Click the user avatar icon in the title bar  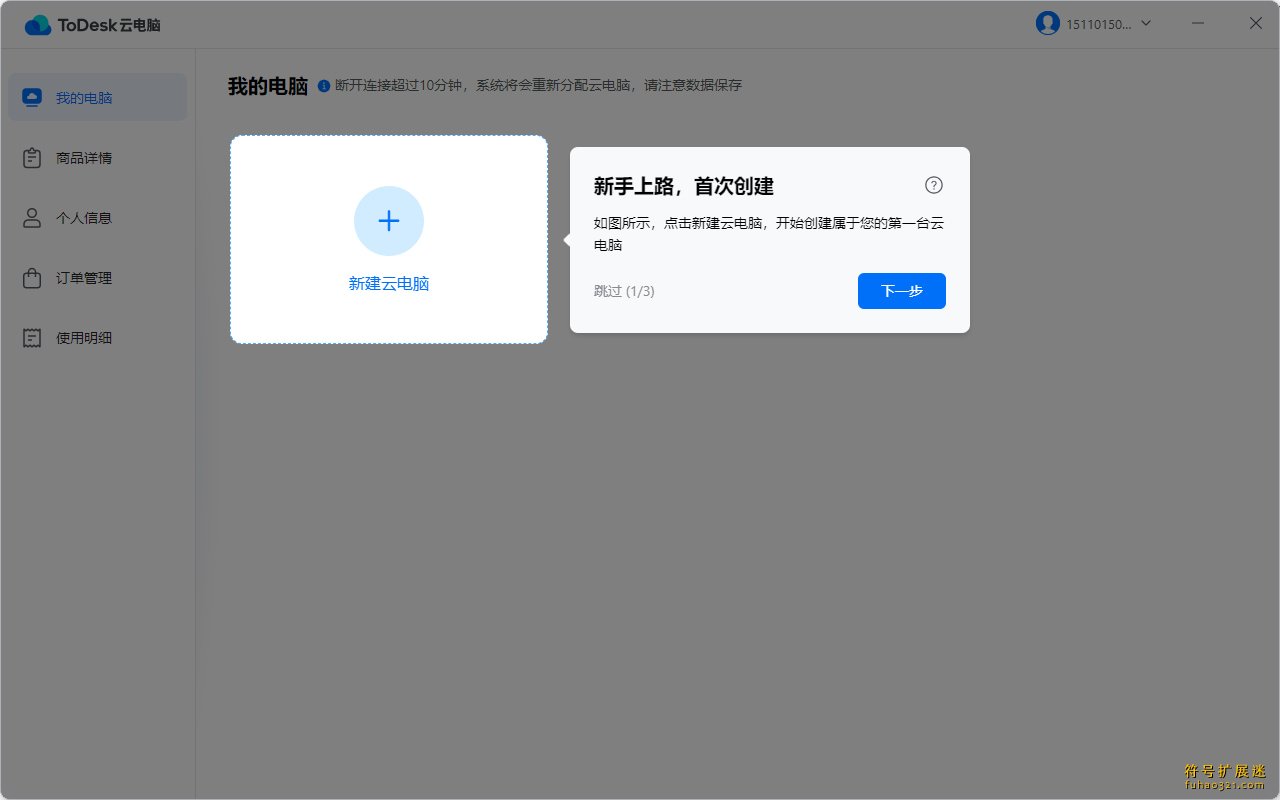tap(1047, 23)
